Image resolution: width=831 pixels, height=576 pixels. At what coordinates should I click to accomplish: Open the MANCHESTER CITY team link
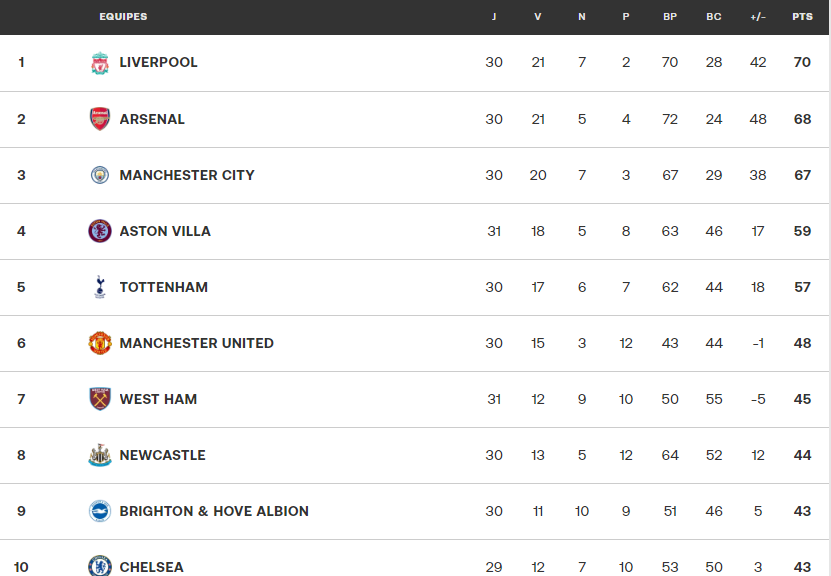click(187, 175)
